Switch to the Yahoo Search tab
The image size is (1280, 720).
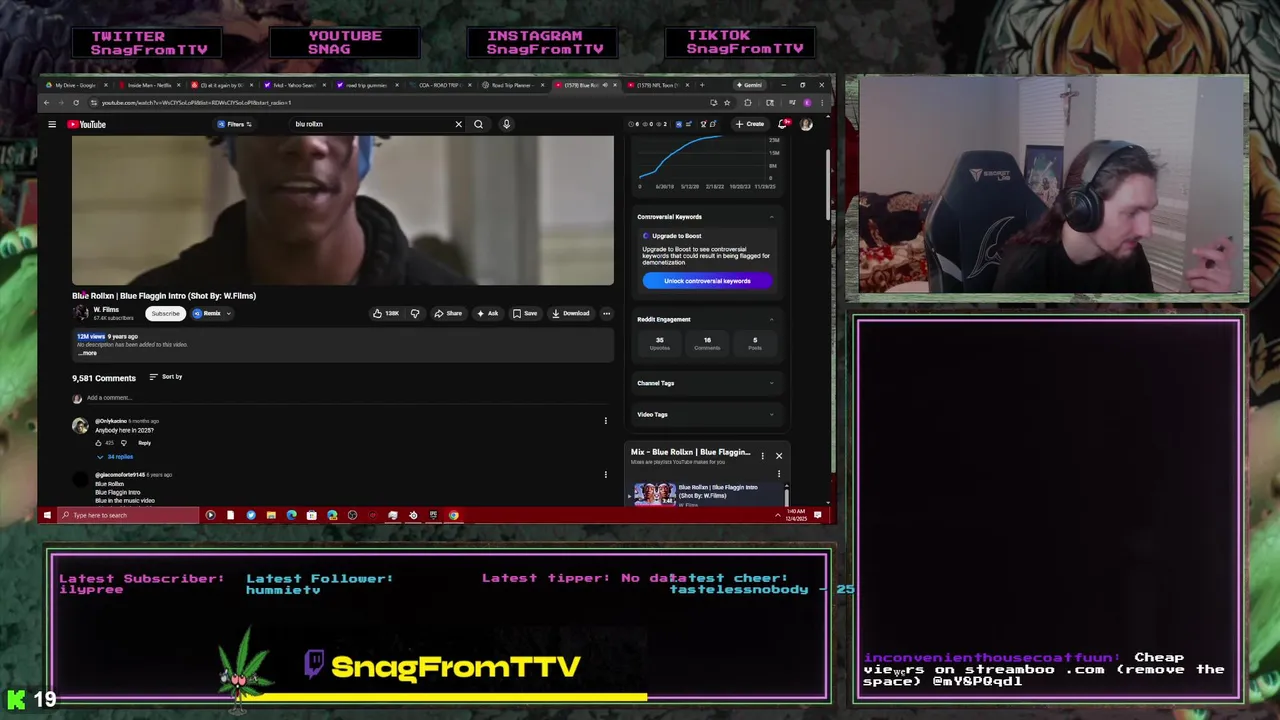296,85
